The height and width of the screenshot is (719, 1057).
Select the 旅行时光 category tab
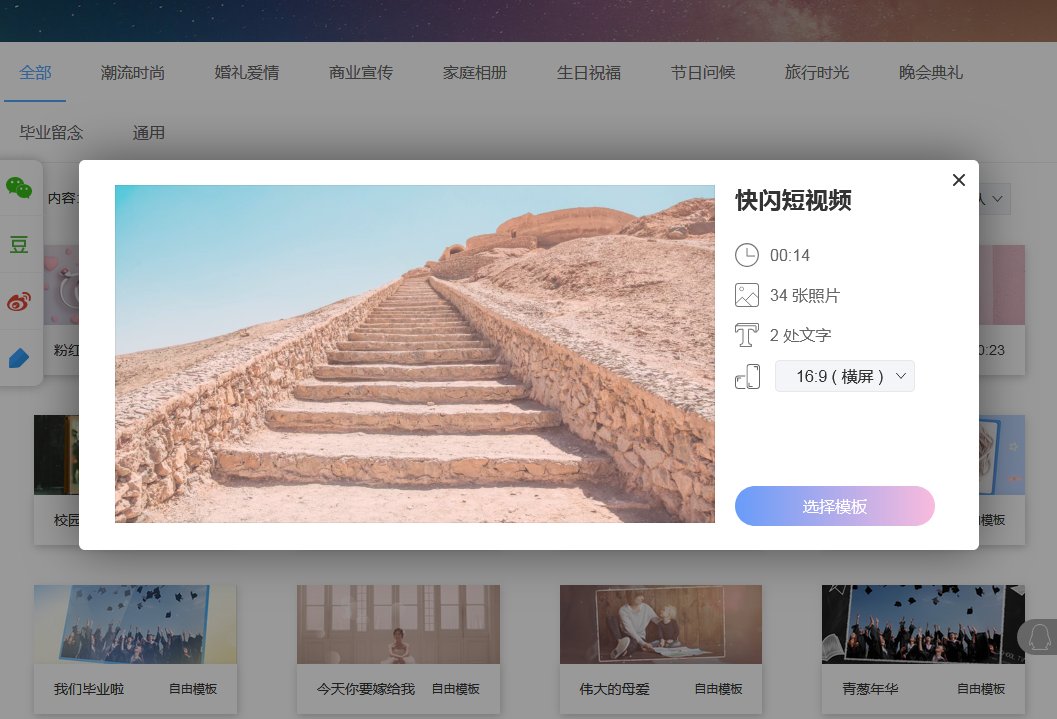pyautogui.click(x=817, y=72)
